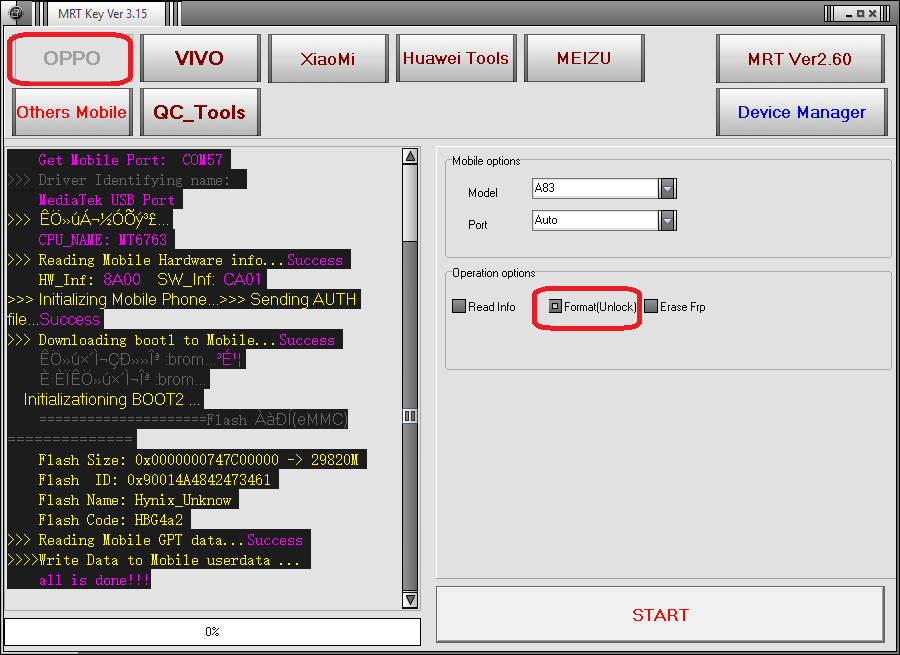
Task: Click the 'all is done!!!' log line
Action: [94, 580]
